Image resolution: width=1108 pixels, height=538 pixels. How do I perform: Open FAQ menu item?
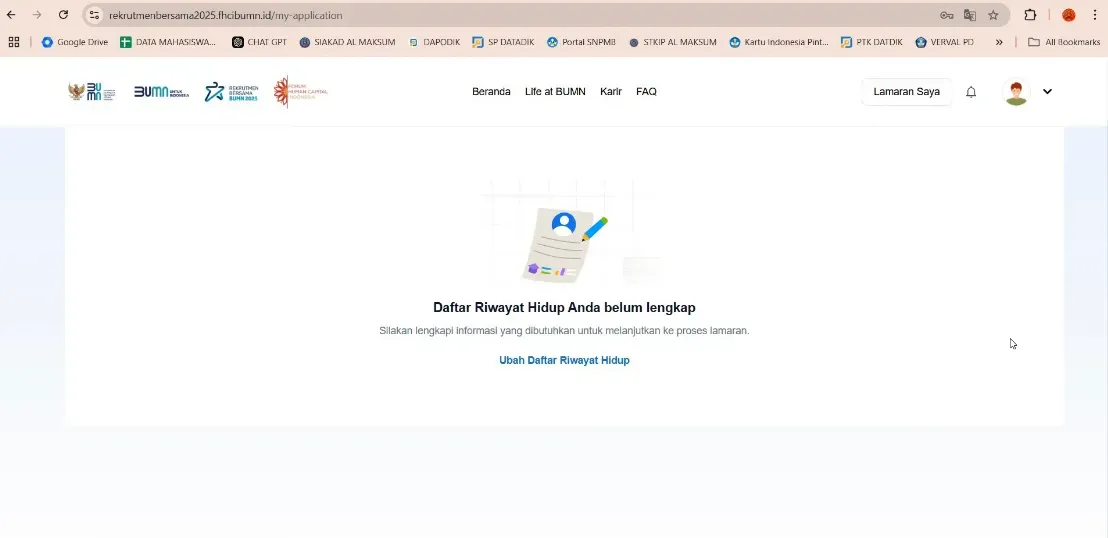pos(646,91)
